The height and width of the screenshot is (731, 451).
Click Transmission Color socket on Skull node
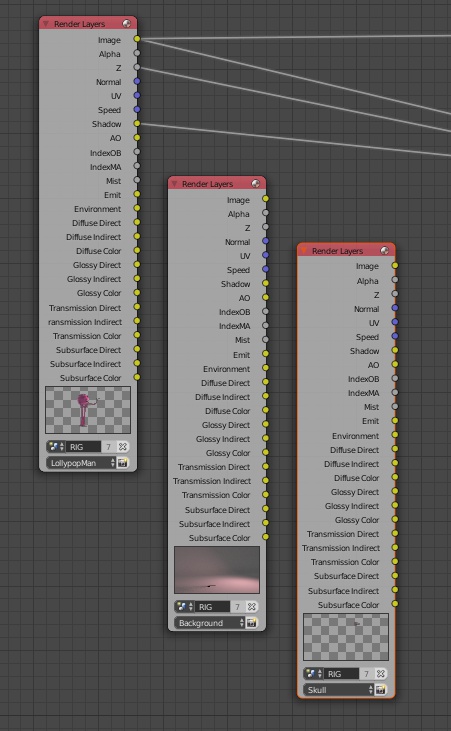tap(395, 561)
